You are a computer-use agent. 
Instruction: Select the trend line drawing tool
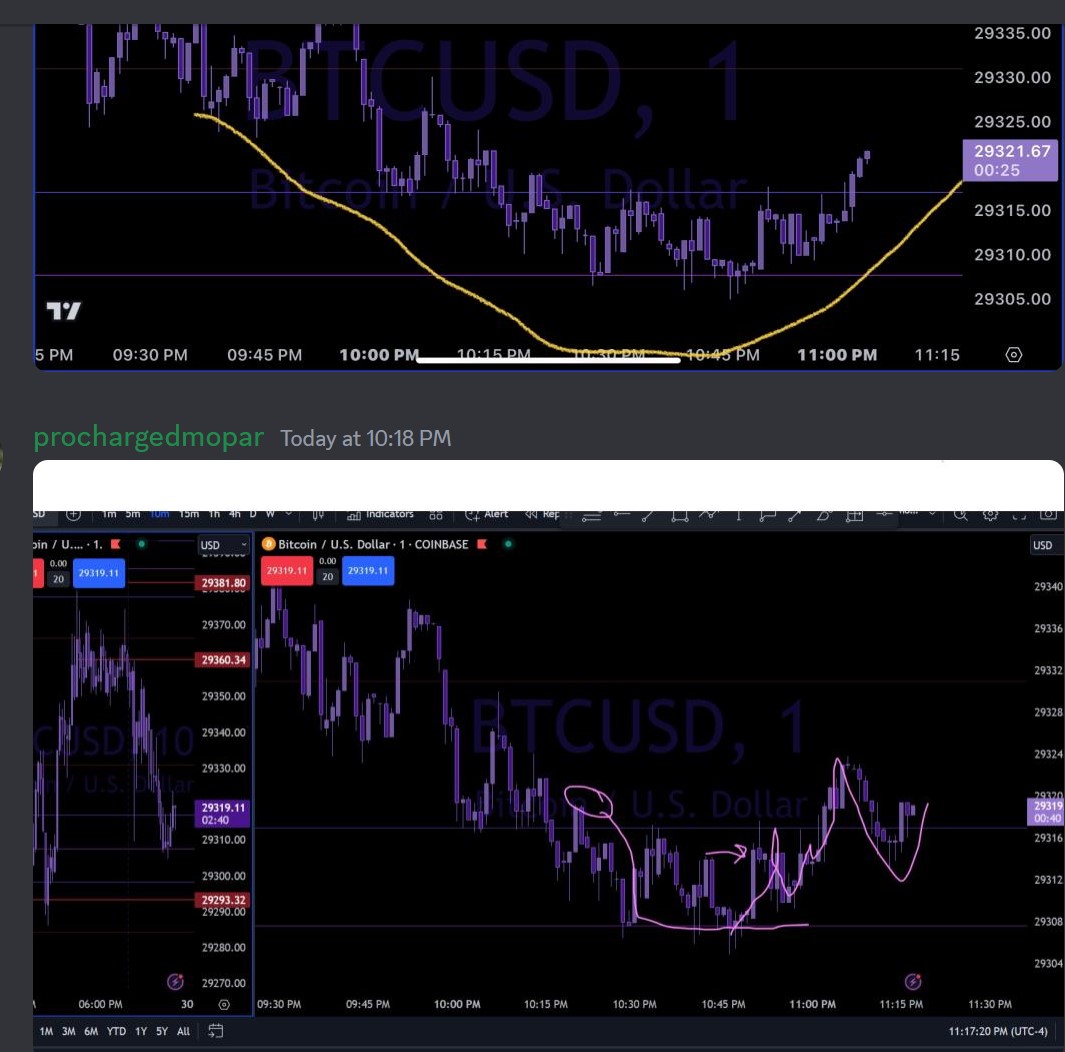pyautogui.click(x=647, y=515)
